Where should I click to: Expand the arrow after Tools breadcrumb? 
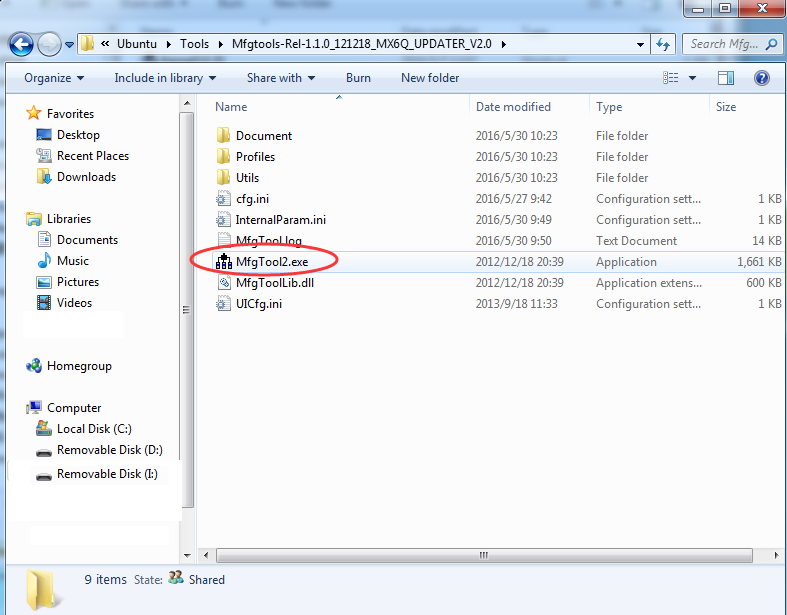click(220, 44)
